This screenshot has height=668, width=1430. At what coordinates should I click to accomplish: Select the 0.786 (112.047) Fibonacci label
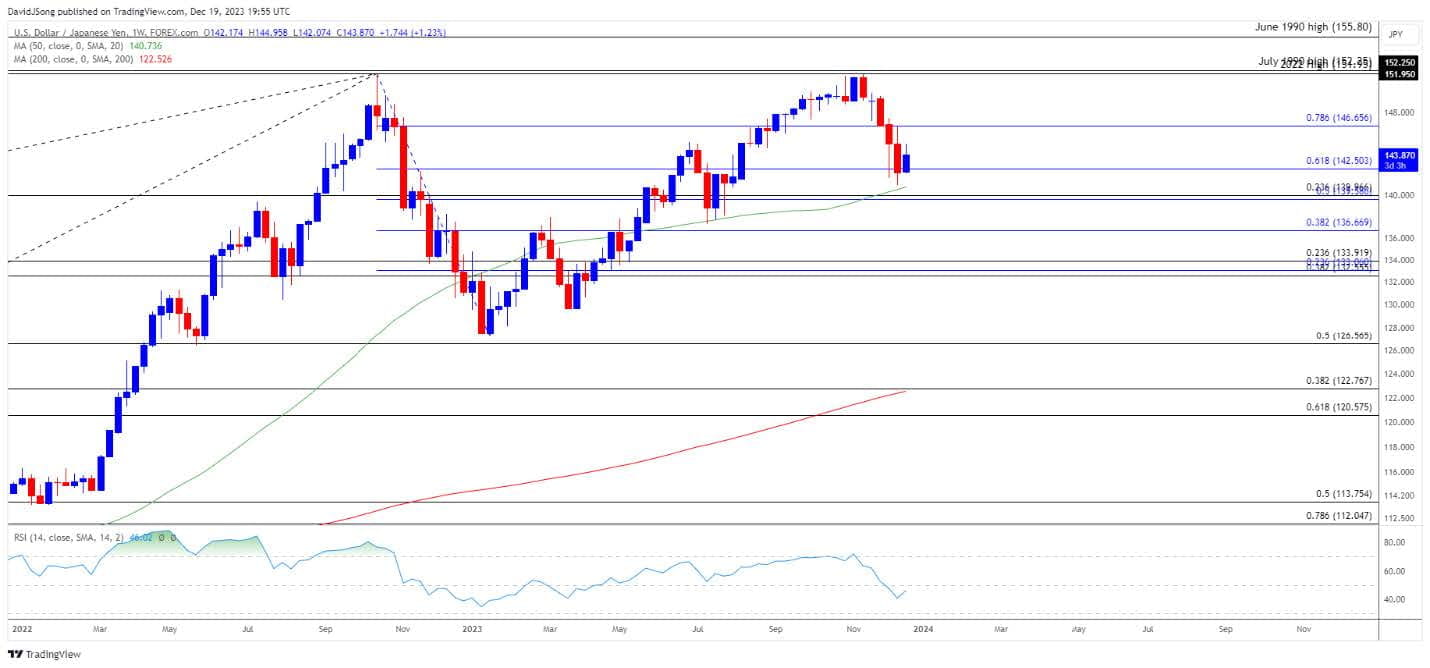[1339, 516]
